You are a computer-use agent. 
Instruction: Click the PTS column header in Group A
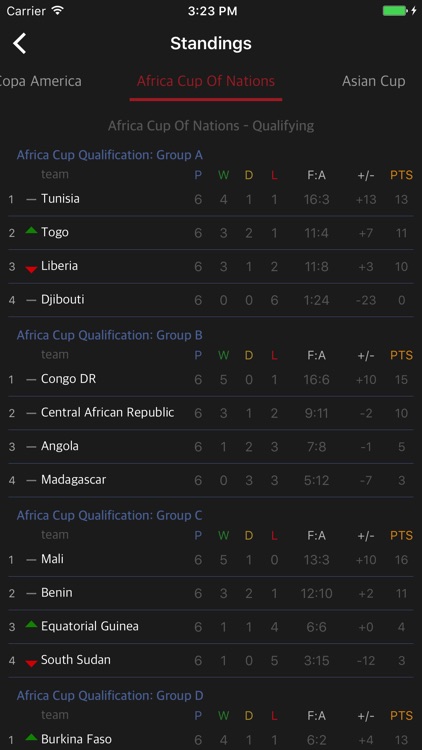[401, 176]
